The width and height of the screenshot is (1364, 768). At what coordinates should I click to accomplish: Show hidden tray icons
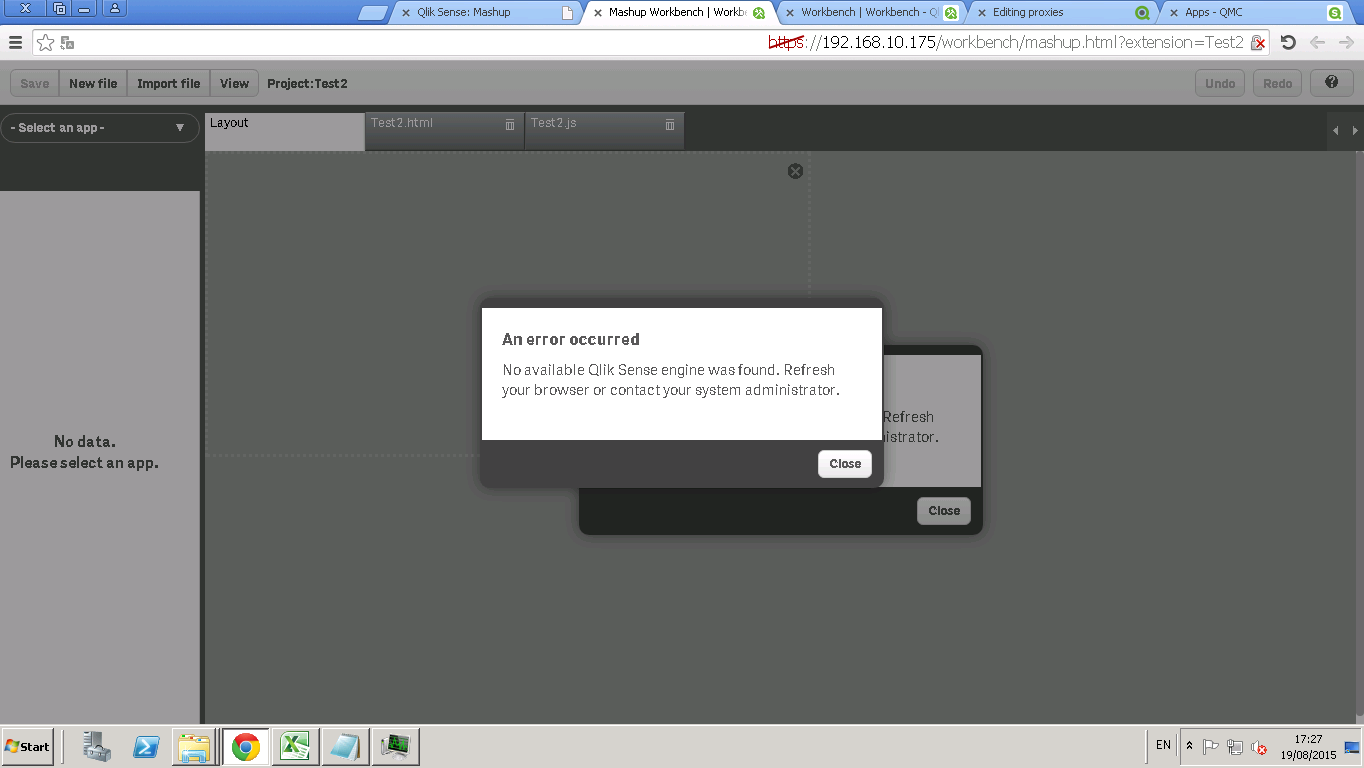point(1189,746)
